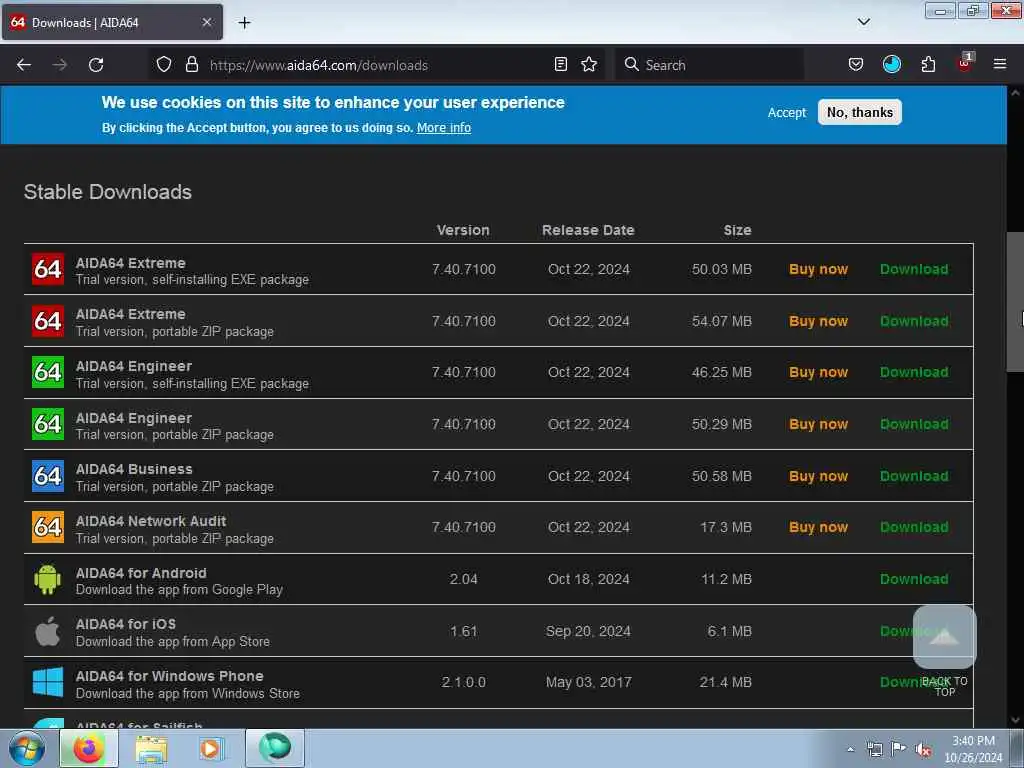Buy now for AIDA64 Extreme portable ZIP

[x=818, y=321]
